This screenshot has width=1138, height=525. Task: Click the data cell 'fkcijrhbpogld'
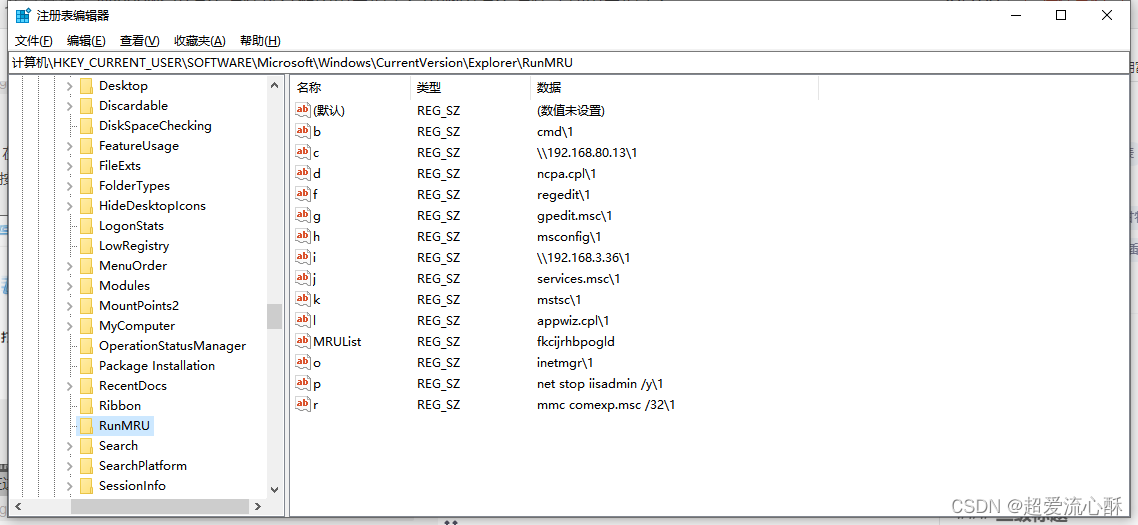pyautogui.click(x=576, y=341)
